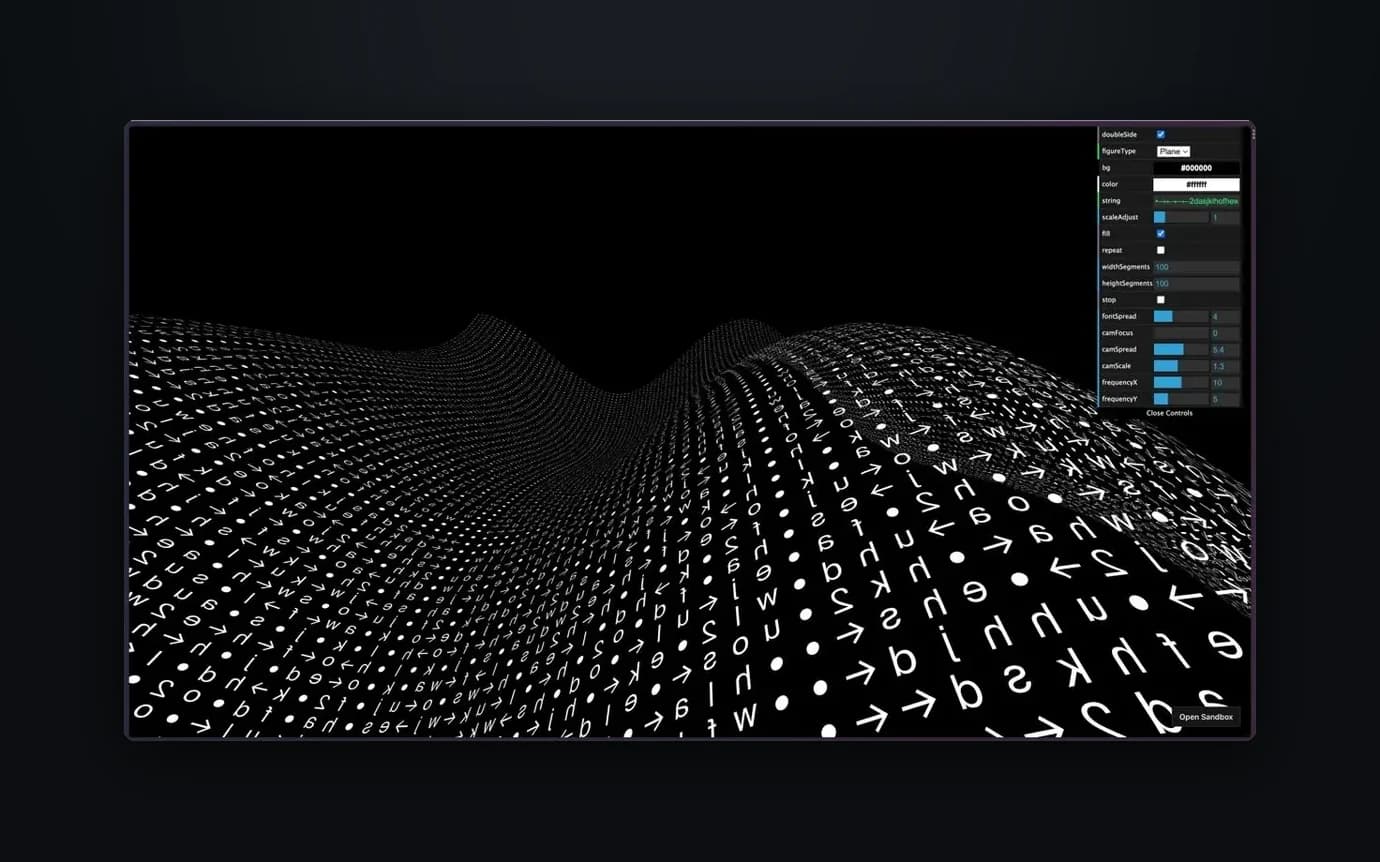Screen dimensions: 1380x862
Task: Click the Open Sandbox button
Action: pos(1206,717)
